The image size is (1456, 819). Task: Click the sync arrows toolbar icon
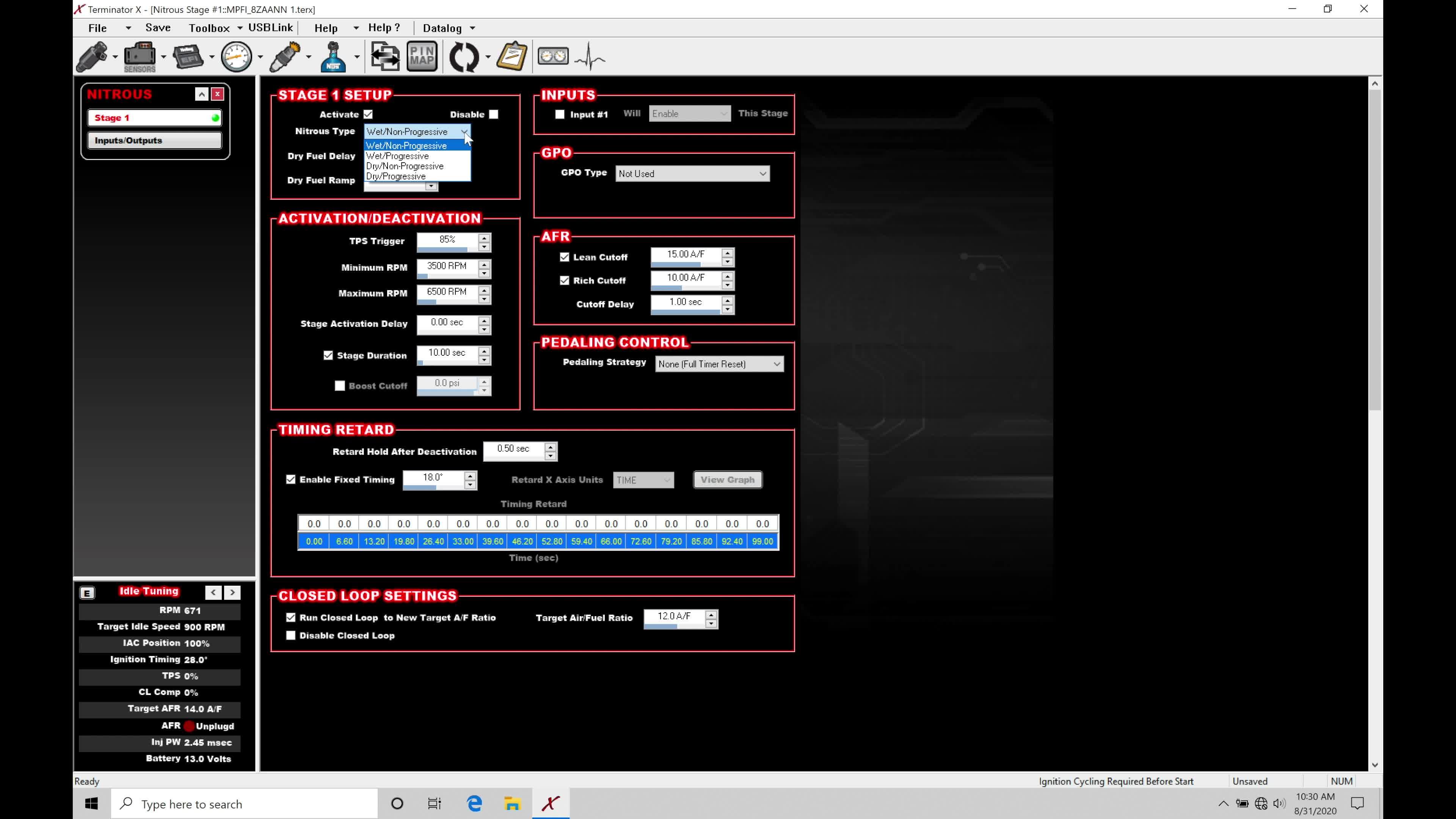point(464,56)
